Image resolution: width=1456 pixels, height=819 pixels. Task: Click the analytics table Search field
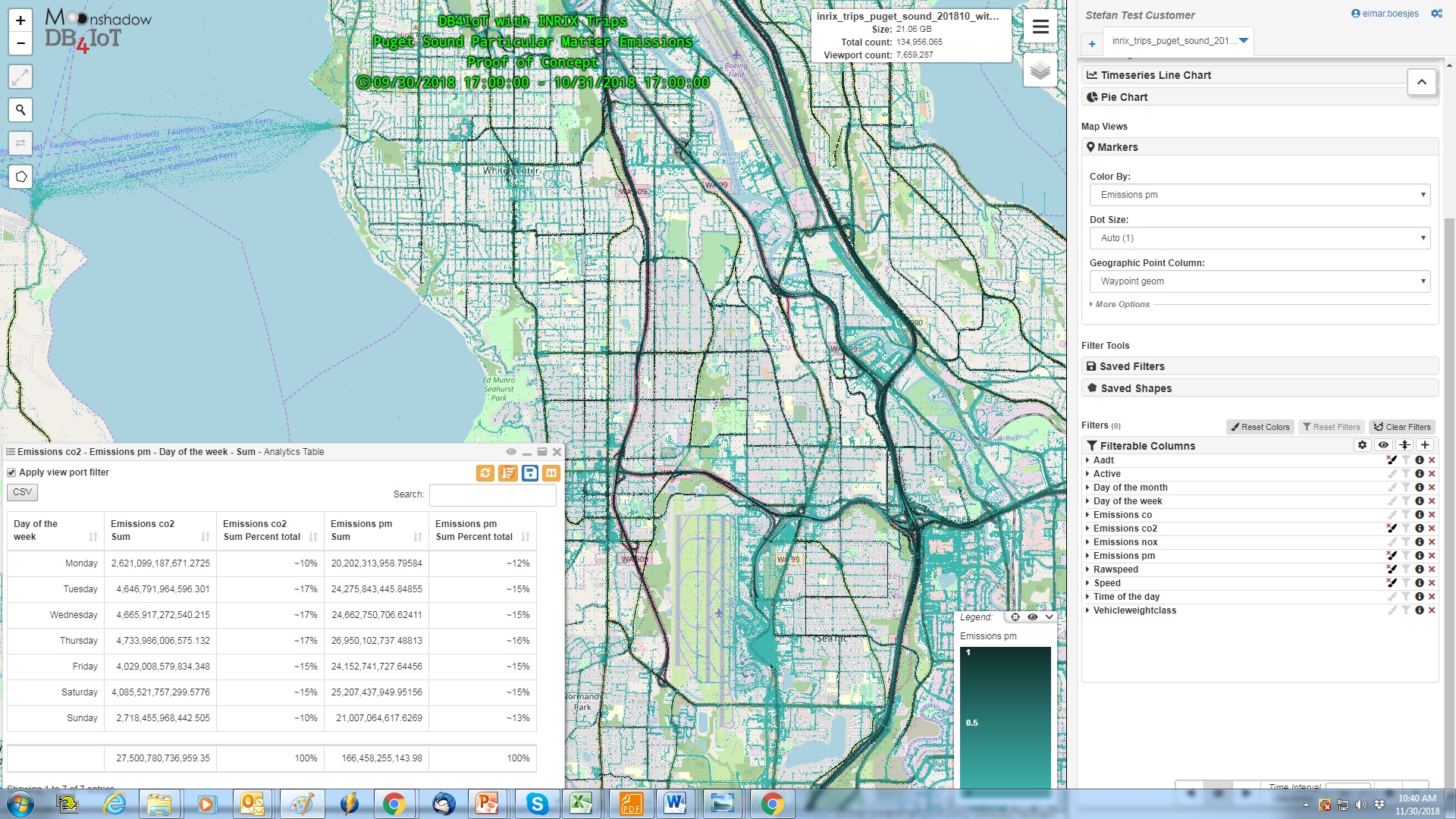pos(493,495)
